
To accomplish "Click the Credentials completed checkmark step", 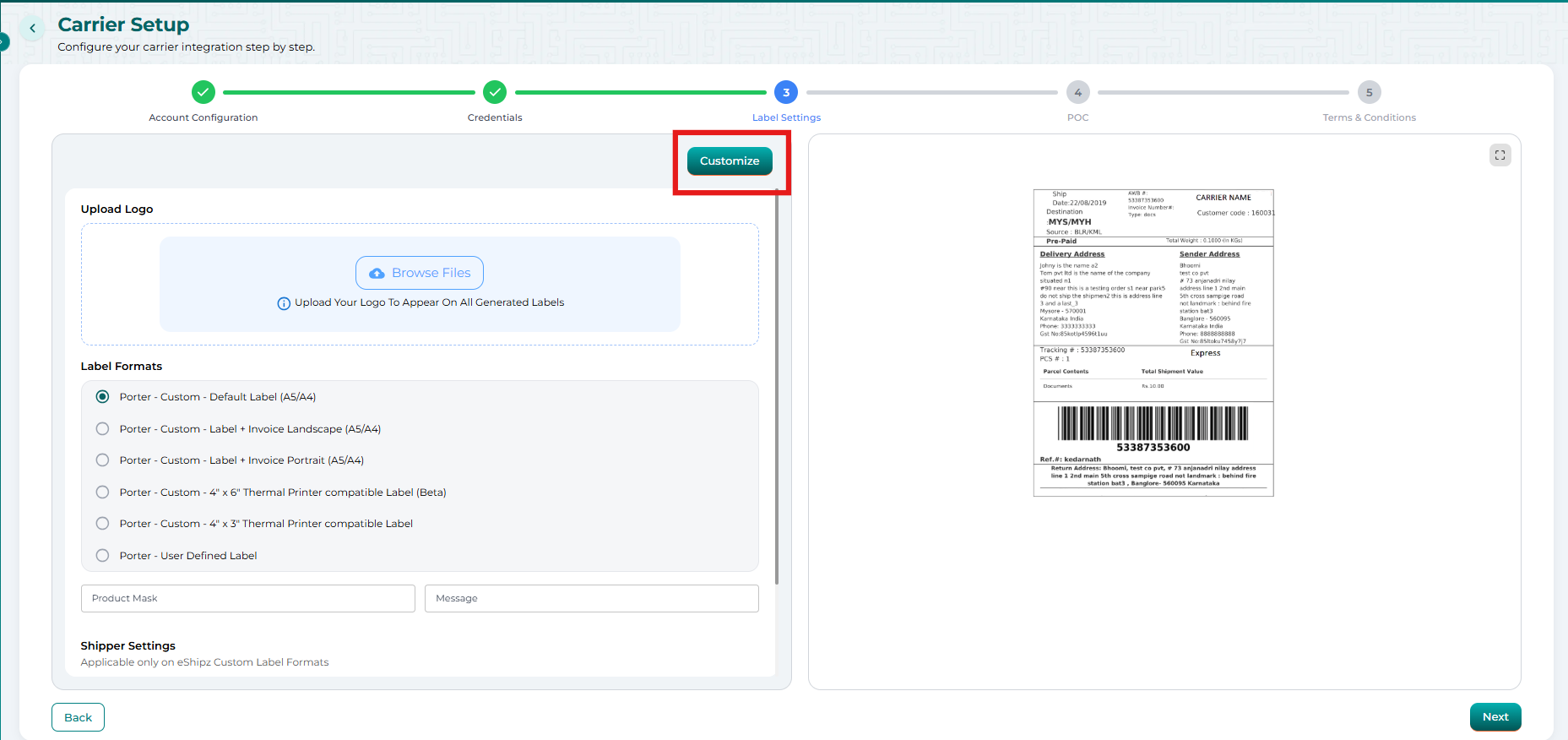I will click(x=495, y=92).
